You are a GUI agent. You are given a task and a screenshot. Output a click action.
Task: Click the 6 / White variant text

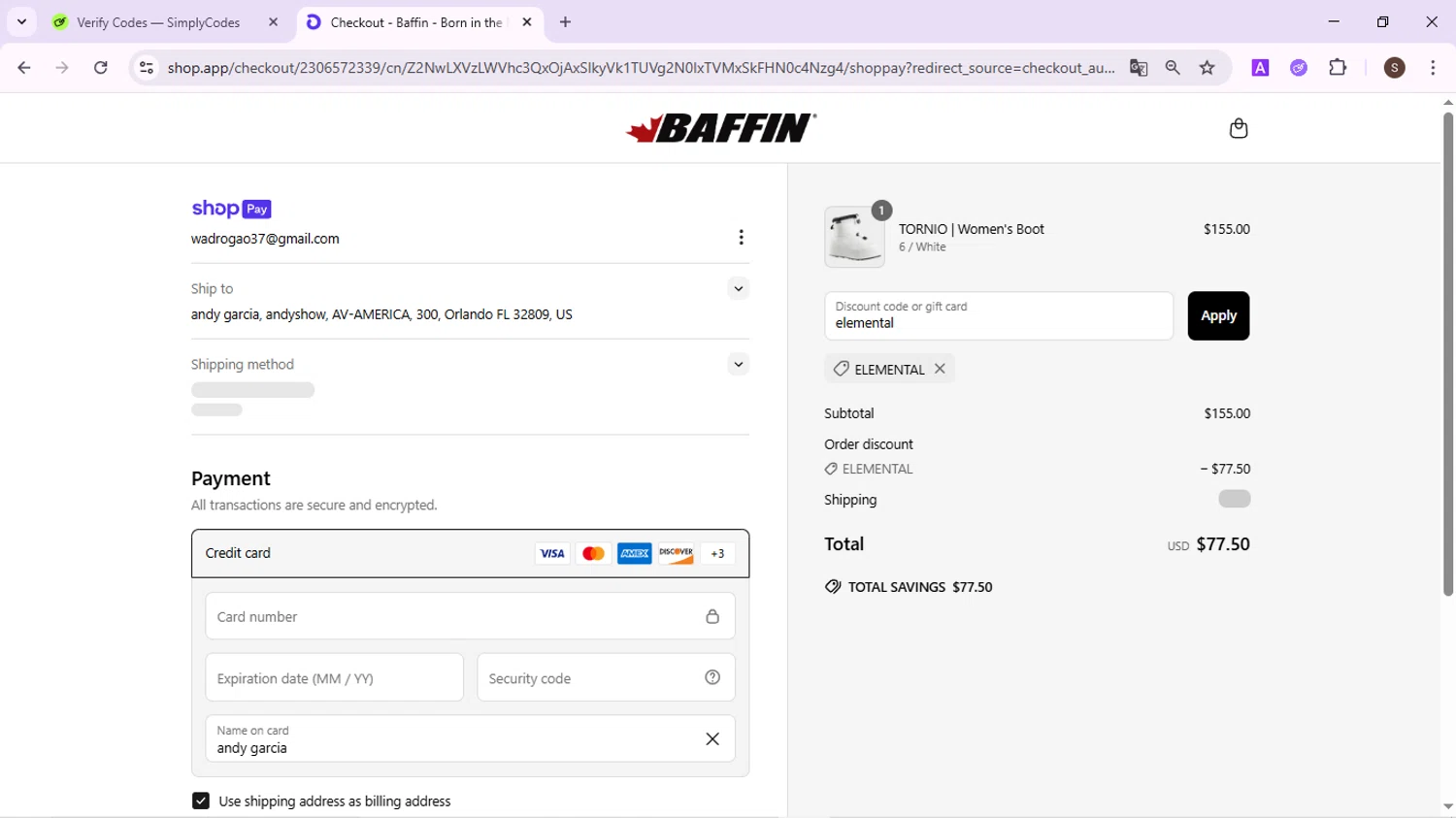point(922,247)
